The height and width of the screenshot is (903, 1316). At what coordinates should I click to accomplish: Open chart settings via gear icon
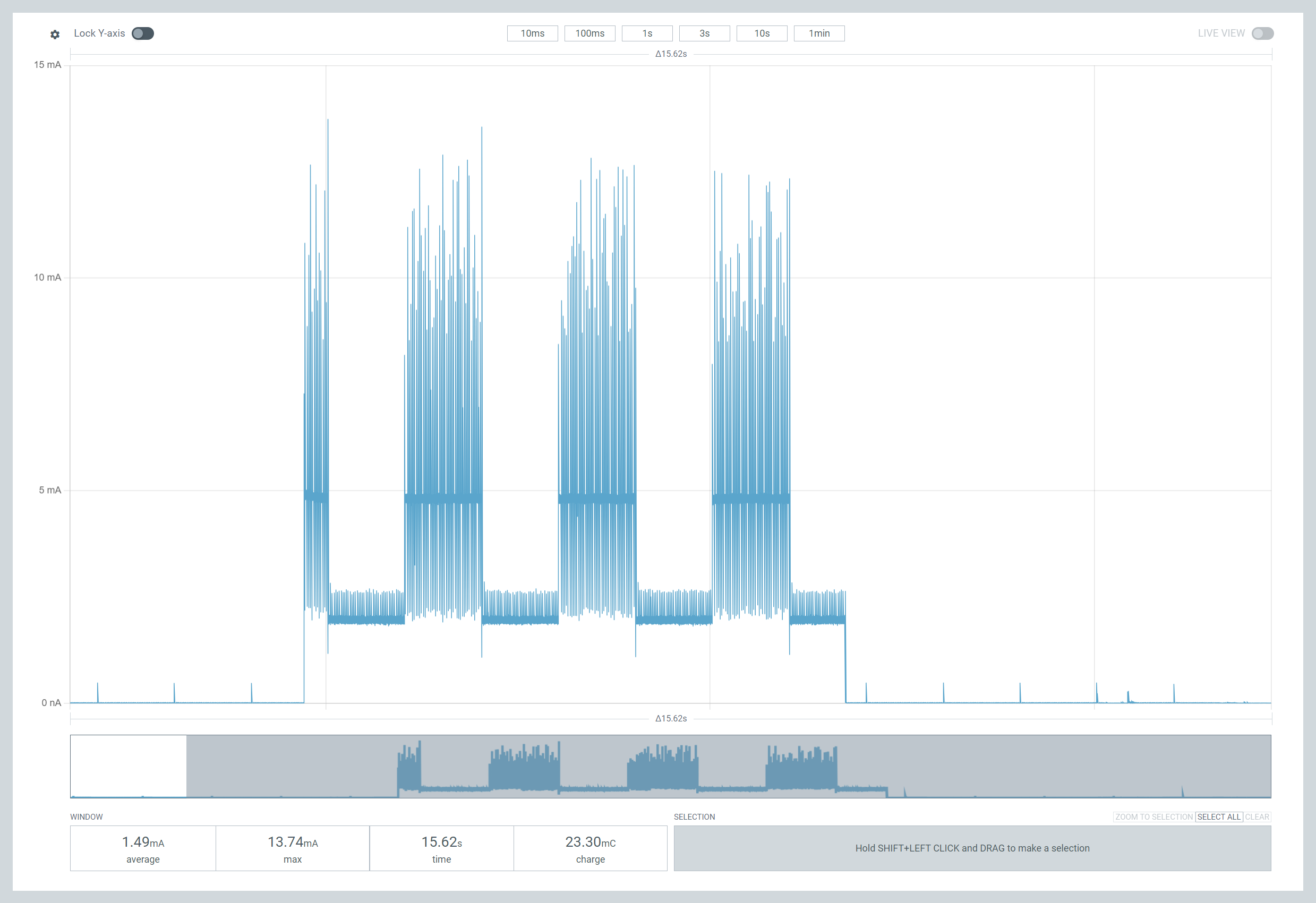[55, 35]
